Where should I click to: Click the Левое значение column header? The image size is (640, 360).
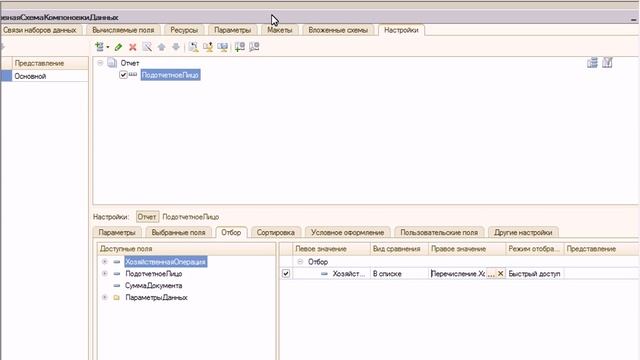[x=331, y=249]
